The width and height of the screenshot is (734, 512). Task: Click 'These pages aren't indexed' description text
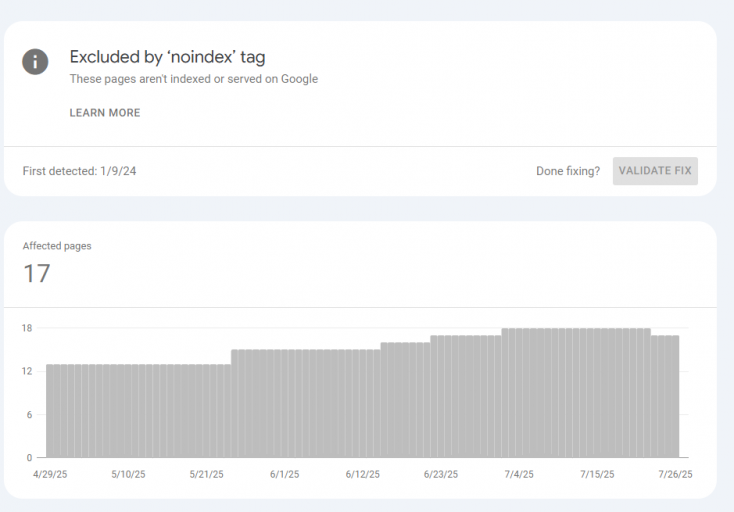click(194, 79)
